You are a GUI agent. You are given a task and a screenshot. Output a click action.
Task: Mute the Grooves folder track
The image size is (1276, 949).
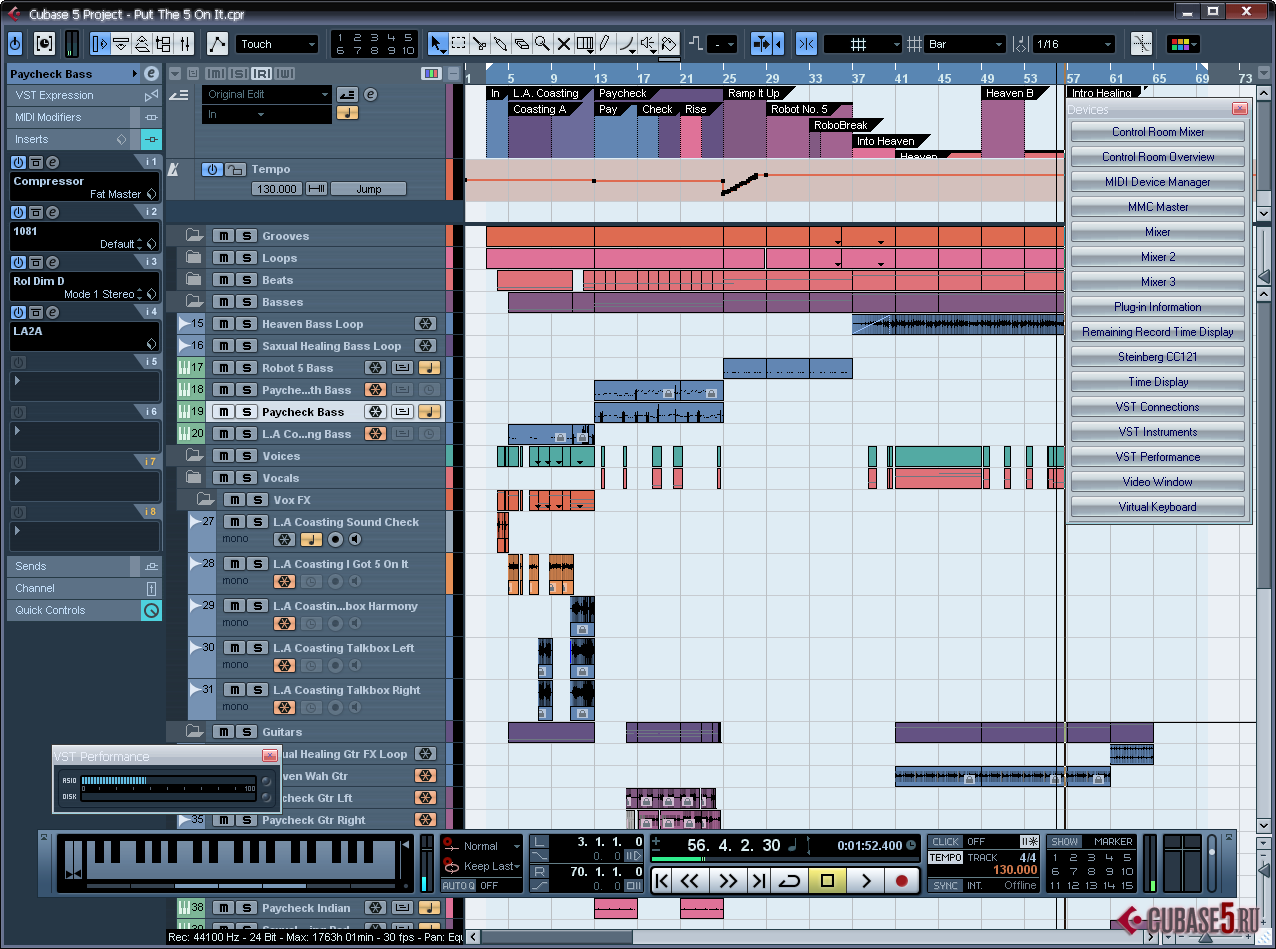pyautogui.click(x=224, y=236)
